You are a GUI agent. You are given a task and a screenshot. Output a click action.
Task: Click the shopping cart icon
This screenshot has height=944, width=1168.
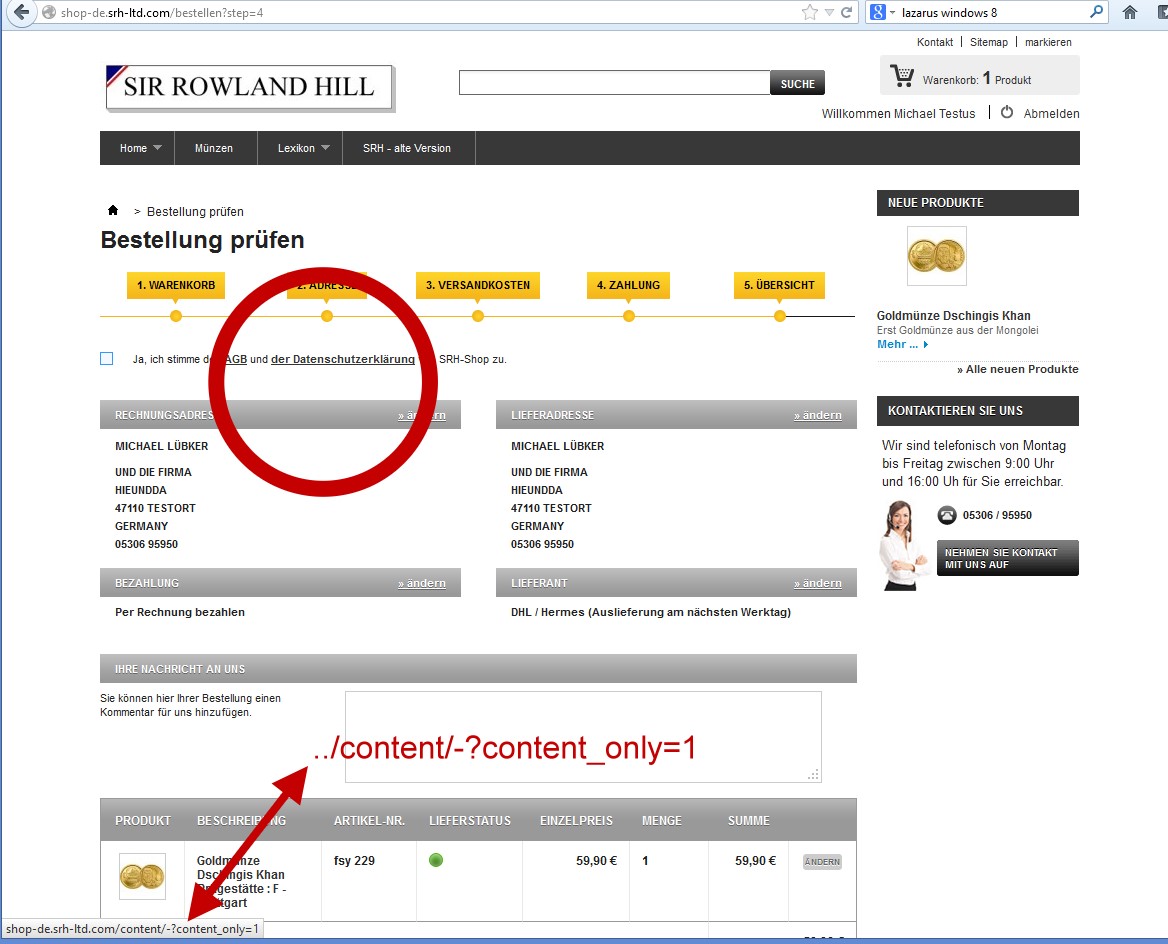coord(902,76)
